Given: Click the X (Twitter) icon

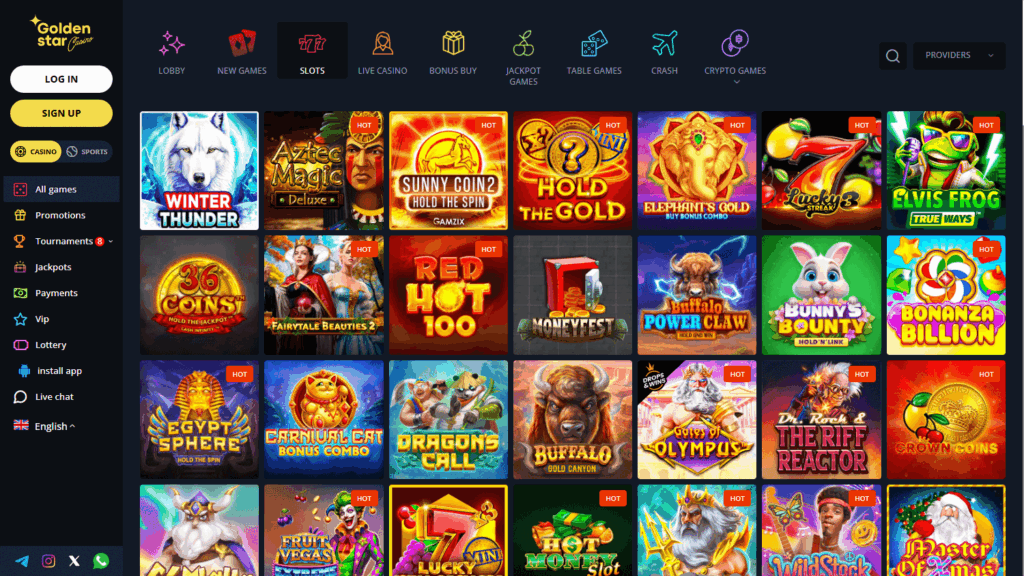Looking at the screenshot, I should click(74, 561).
